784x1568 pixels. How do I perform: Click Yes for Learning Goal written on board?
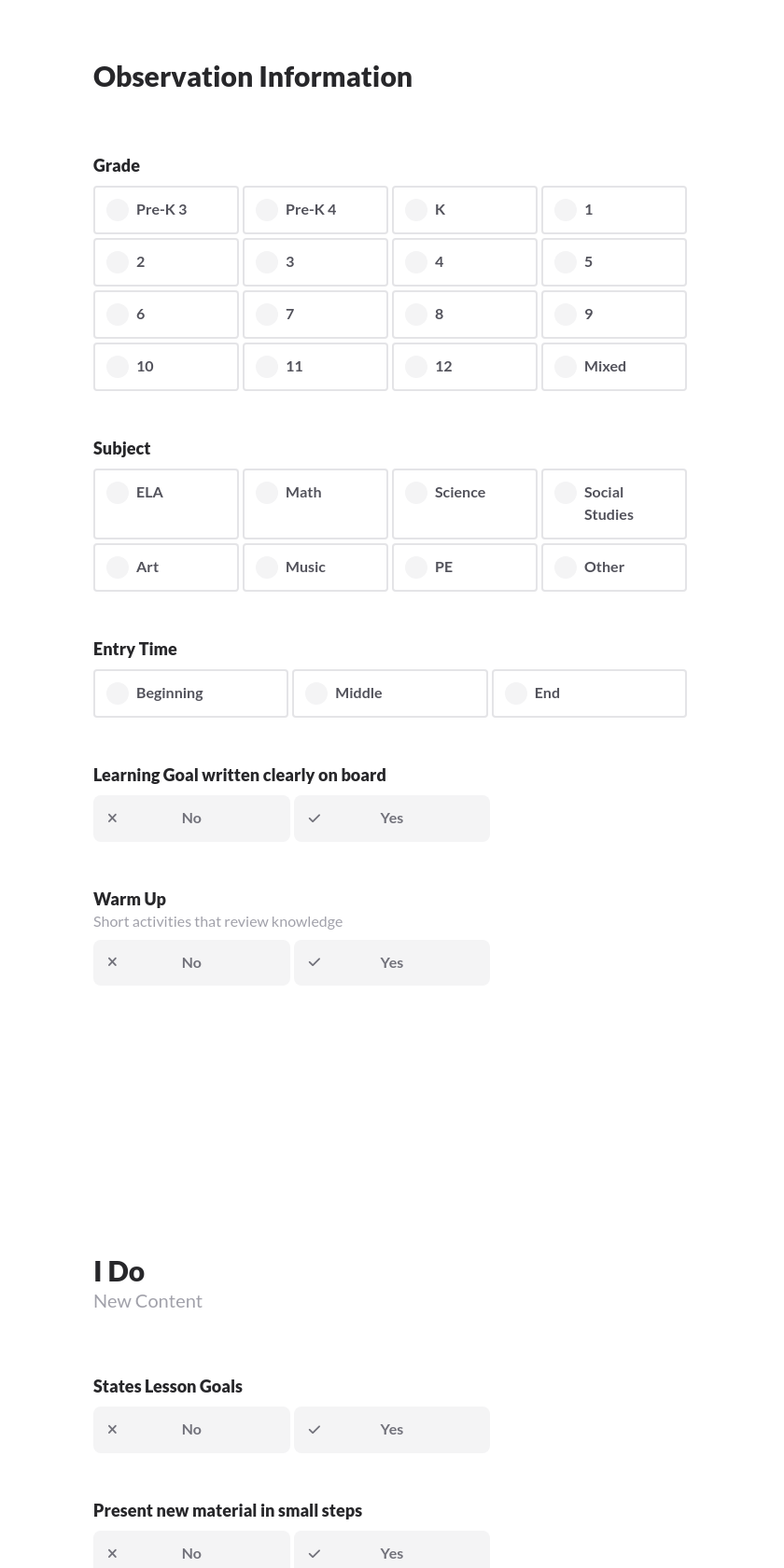coord(391,818)
